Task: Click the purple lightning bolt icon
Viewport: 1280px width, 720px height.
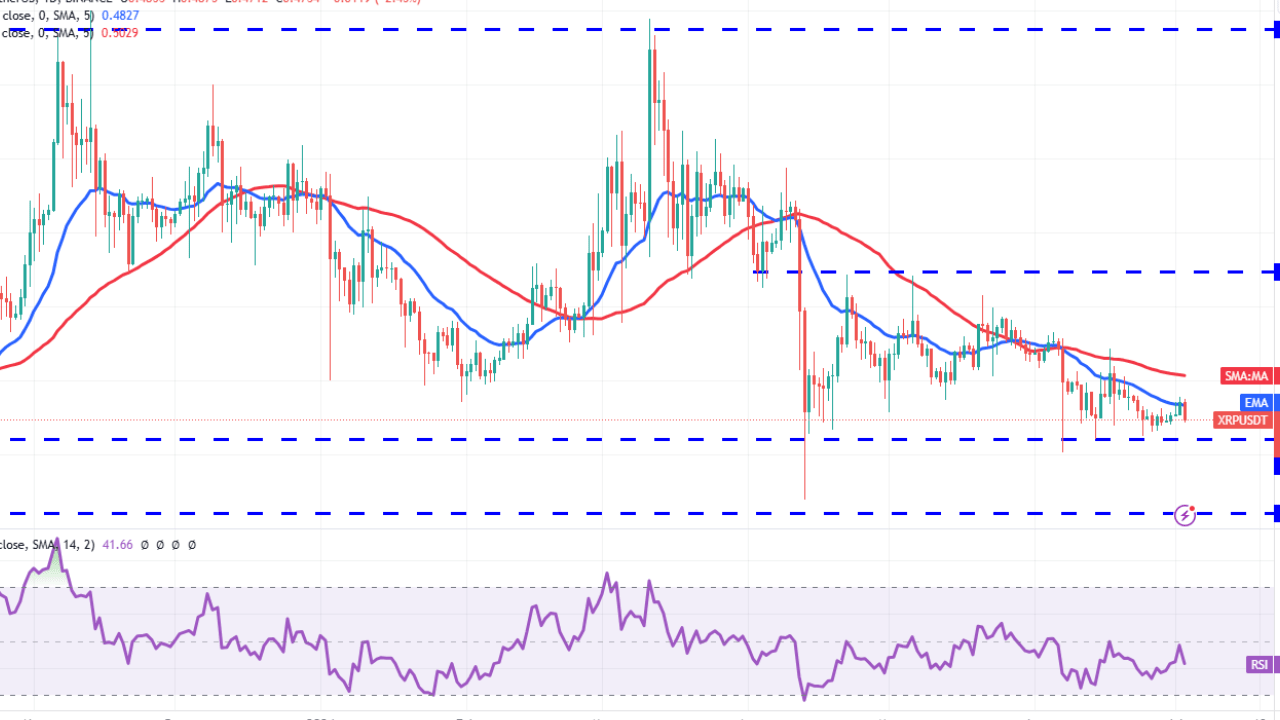Action: click(1185, 516)
